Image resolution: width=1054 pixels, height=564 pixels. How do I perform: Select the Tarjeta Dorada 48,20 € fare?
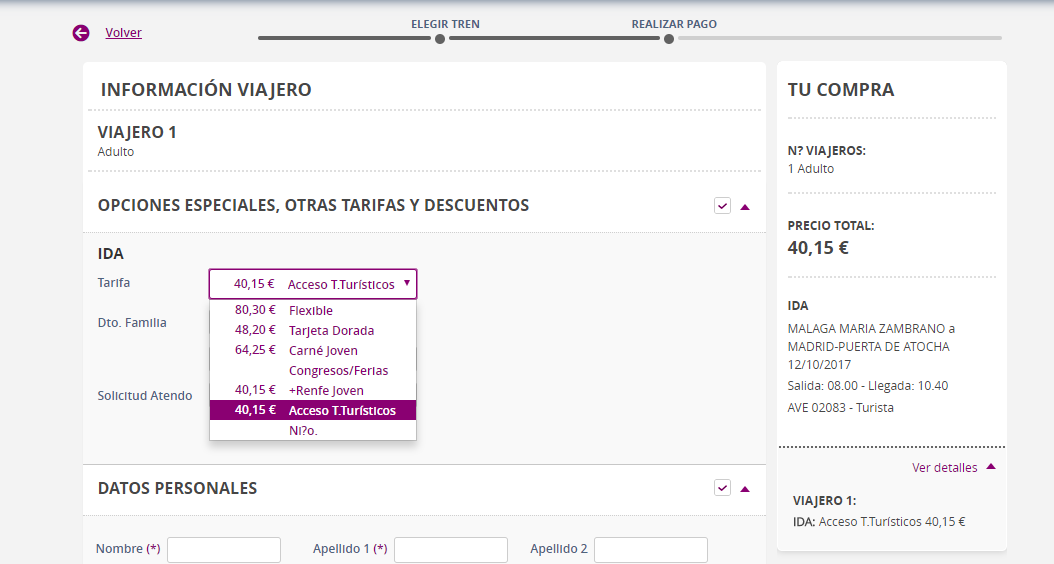[x=313, y=330]
